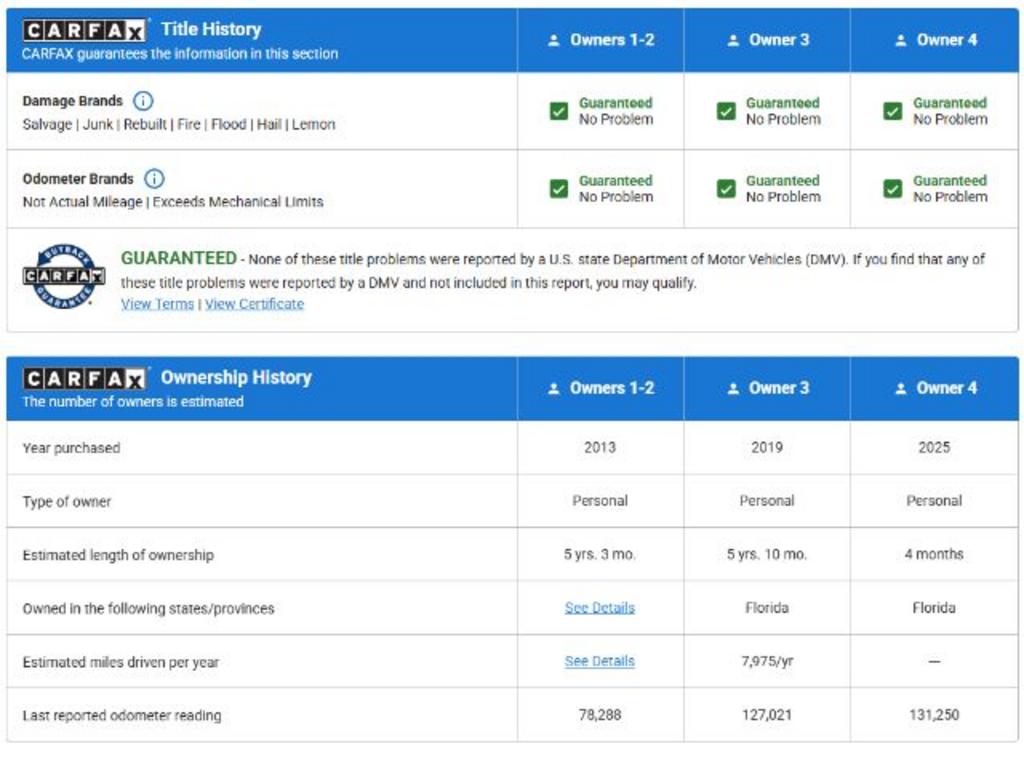Click the 5 yrs. 10 mo. value
Screen dimensions: 1024x757
(767, 555)
